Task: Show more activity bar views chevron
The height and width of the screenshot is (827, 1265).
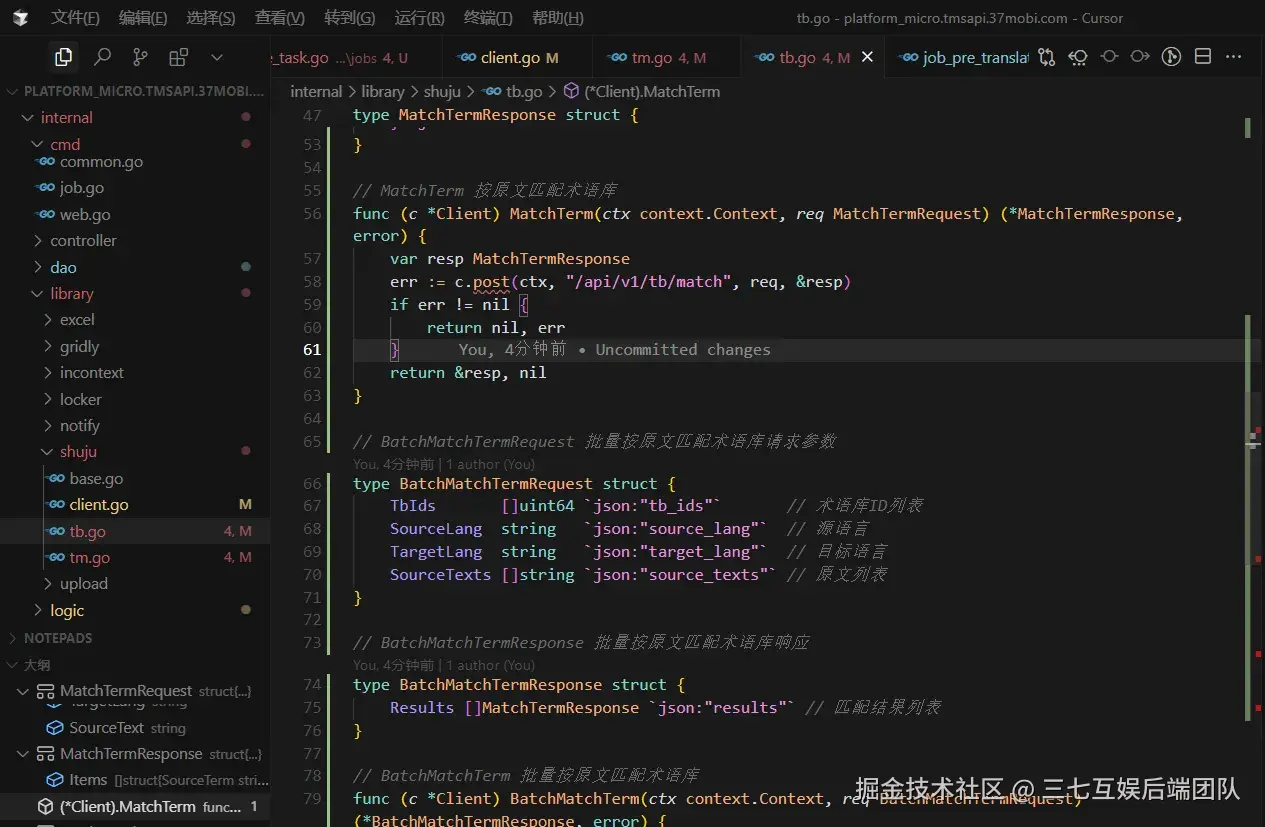Action: point(217,57)
